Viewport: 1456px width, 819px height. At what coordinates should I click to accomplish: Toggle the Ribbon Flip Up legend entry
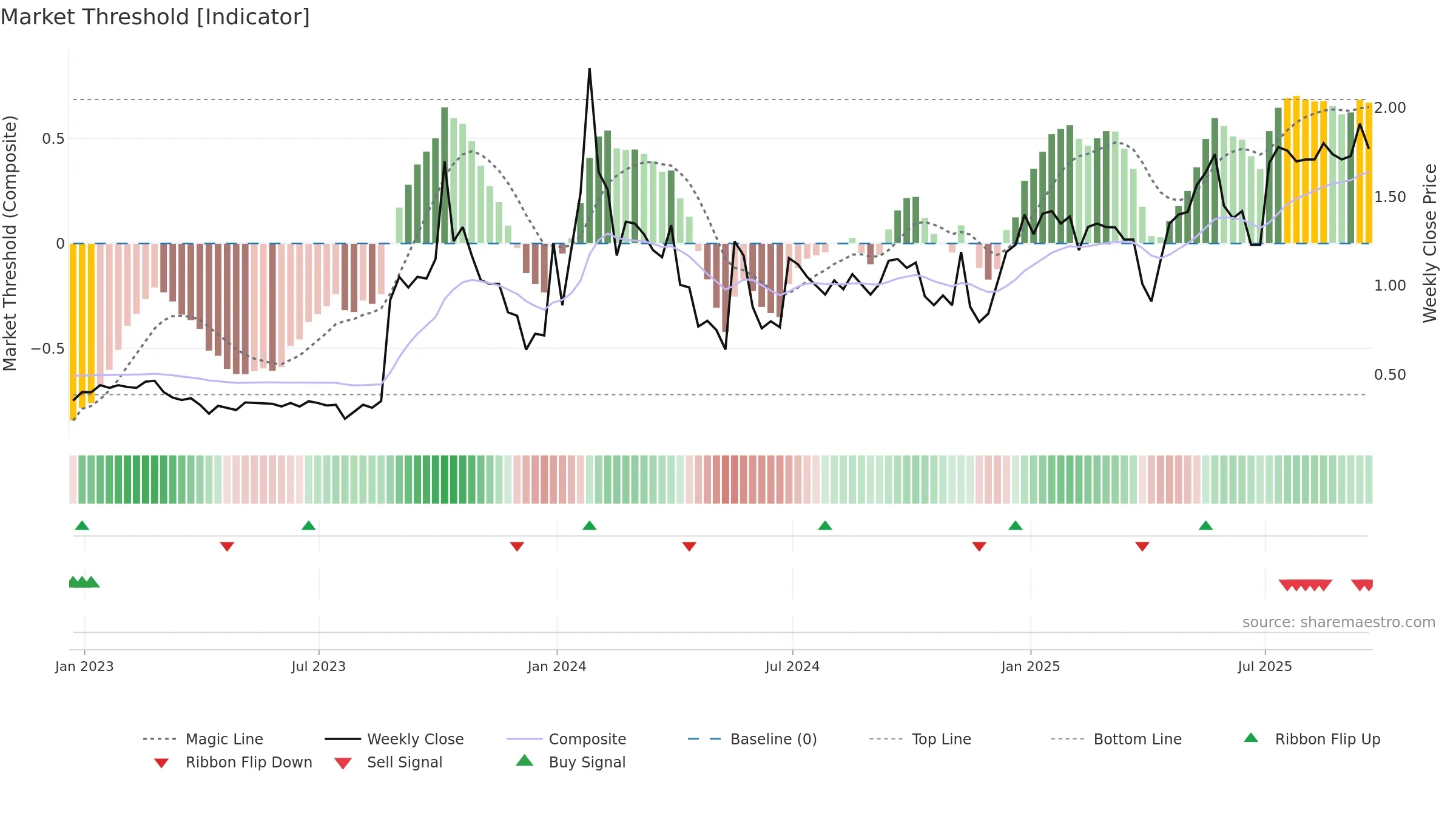coord(1312,739)
